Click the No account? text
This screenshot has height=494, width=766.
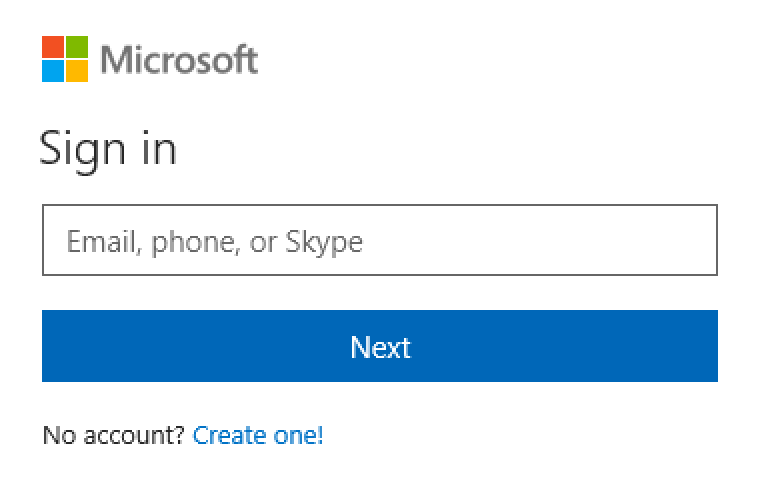(x=113, y=435)
